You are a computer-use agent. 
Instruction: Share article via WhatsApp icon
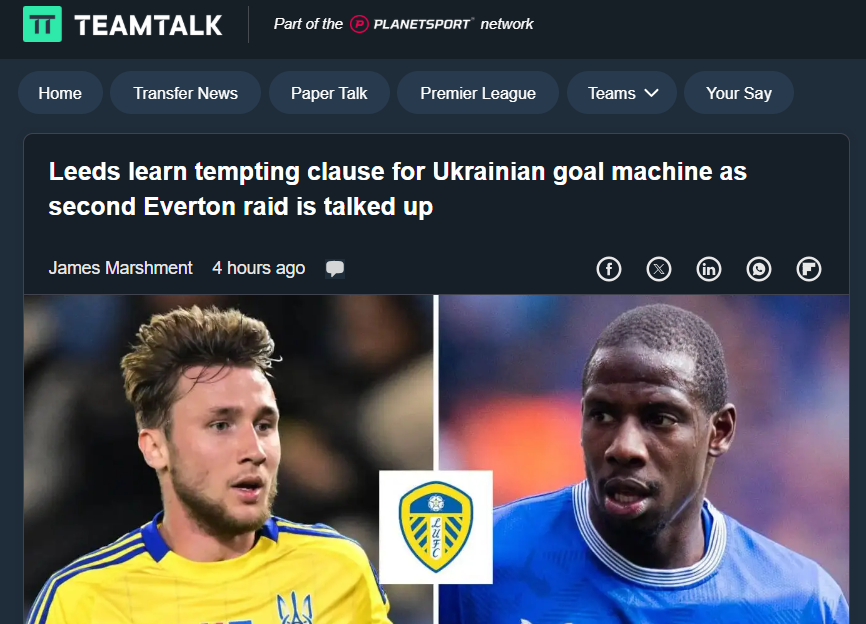coord(759,269)
